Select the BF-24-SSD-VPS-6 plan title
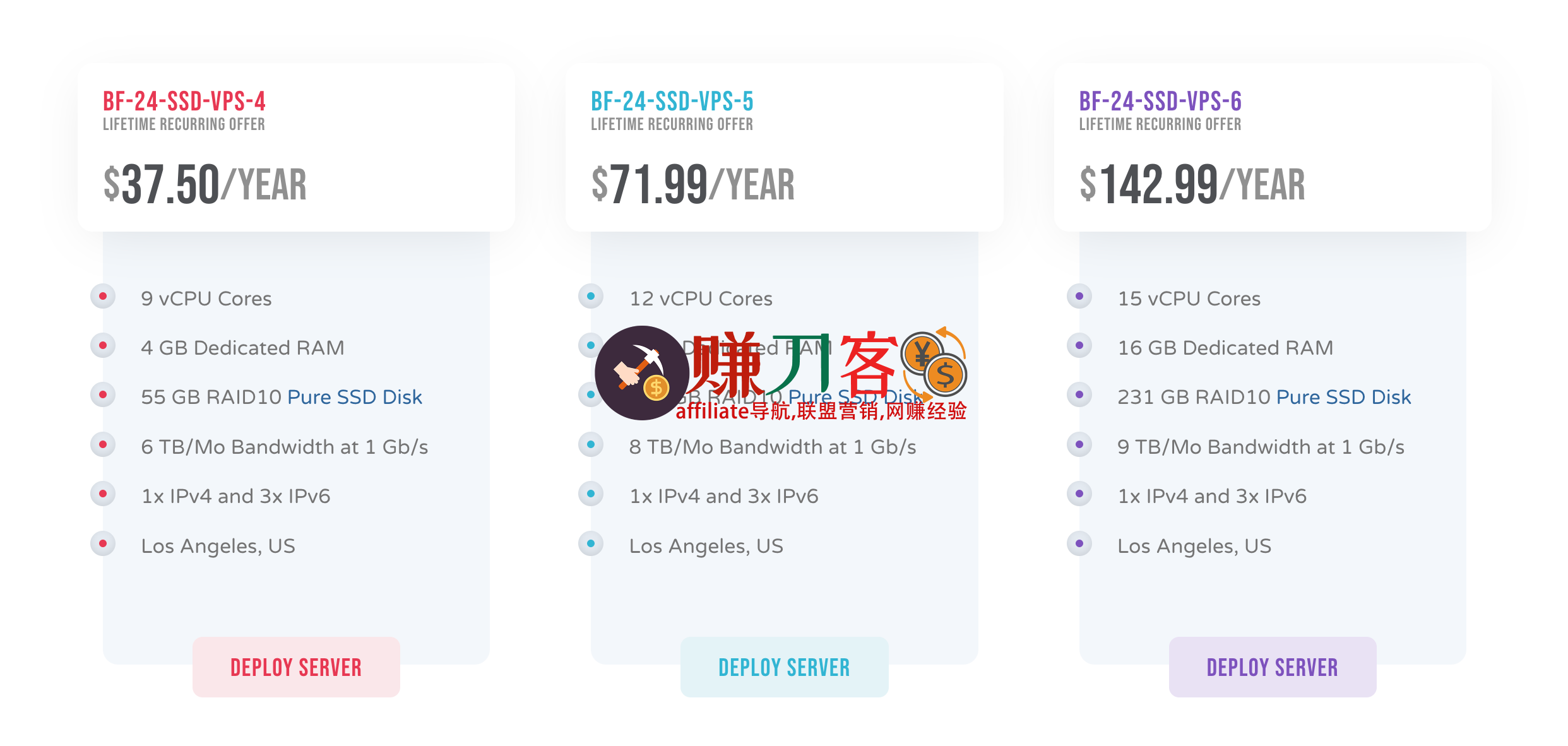The image size is (1568, 746). pos(1160,101)
